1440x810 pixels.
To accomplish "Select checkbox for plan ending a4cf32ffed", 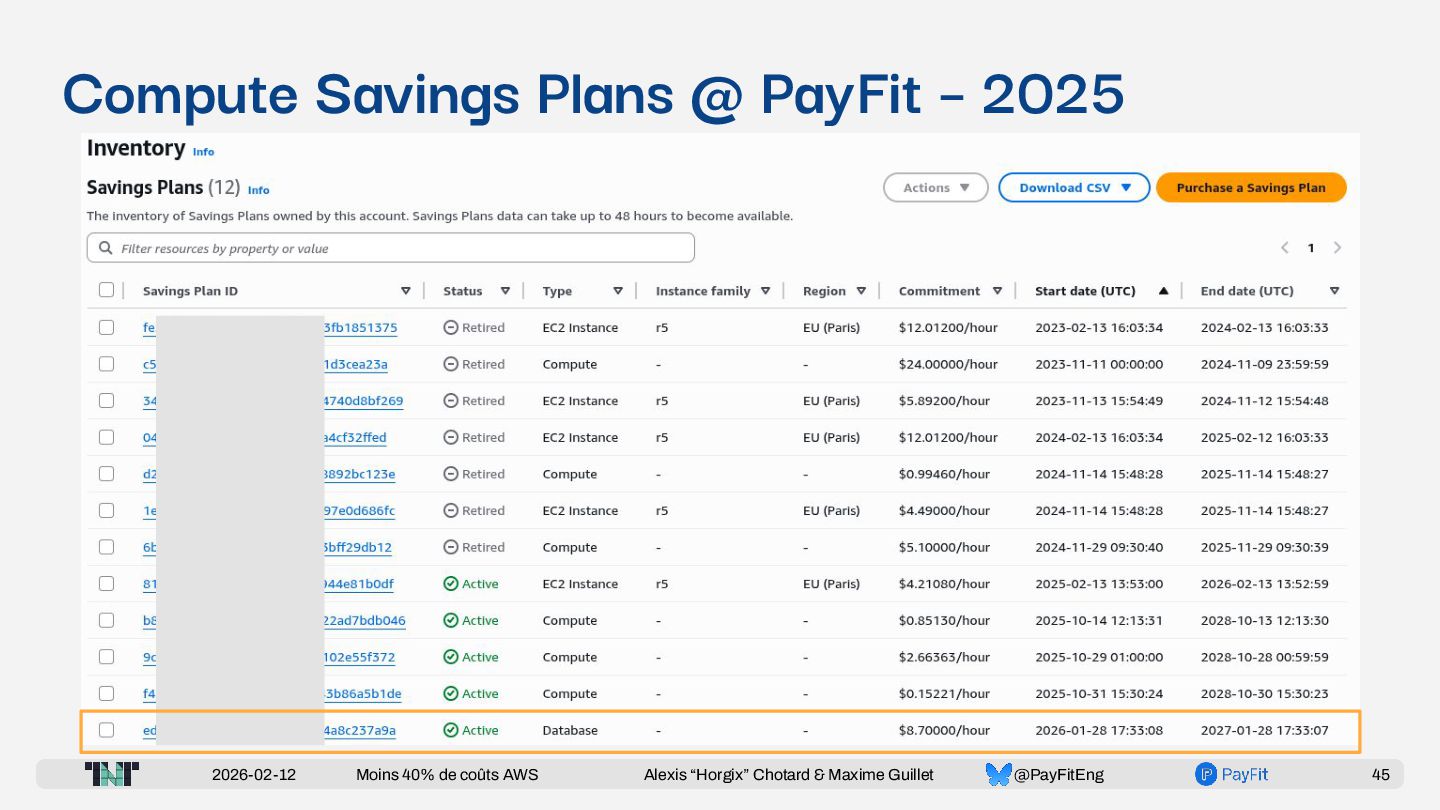I will [x=106, y=437].
